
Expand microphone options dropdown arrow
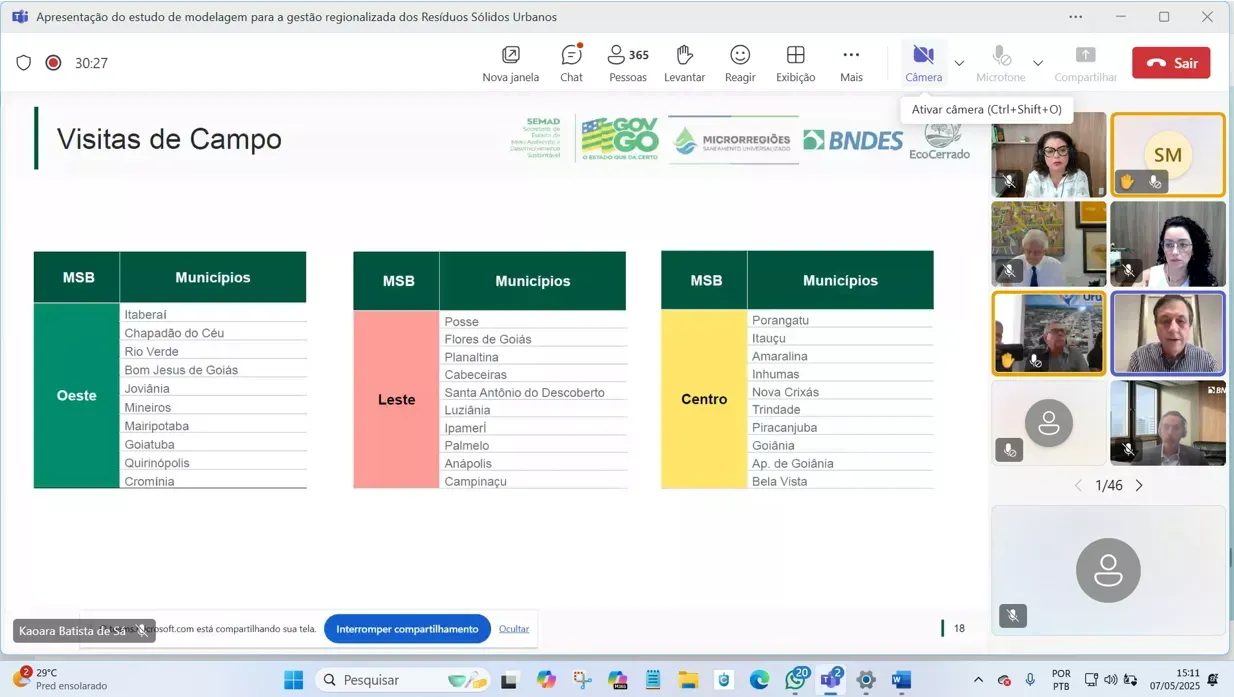tap(1038, 63)
